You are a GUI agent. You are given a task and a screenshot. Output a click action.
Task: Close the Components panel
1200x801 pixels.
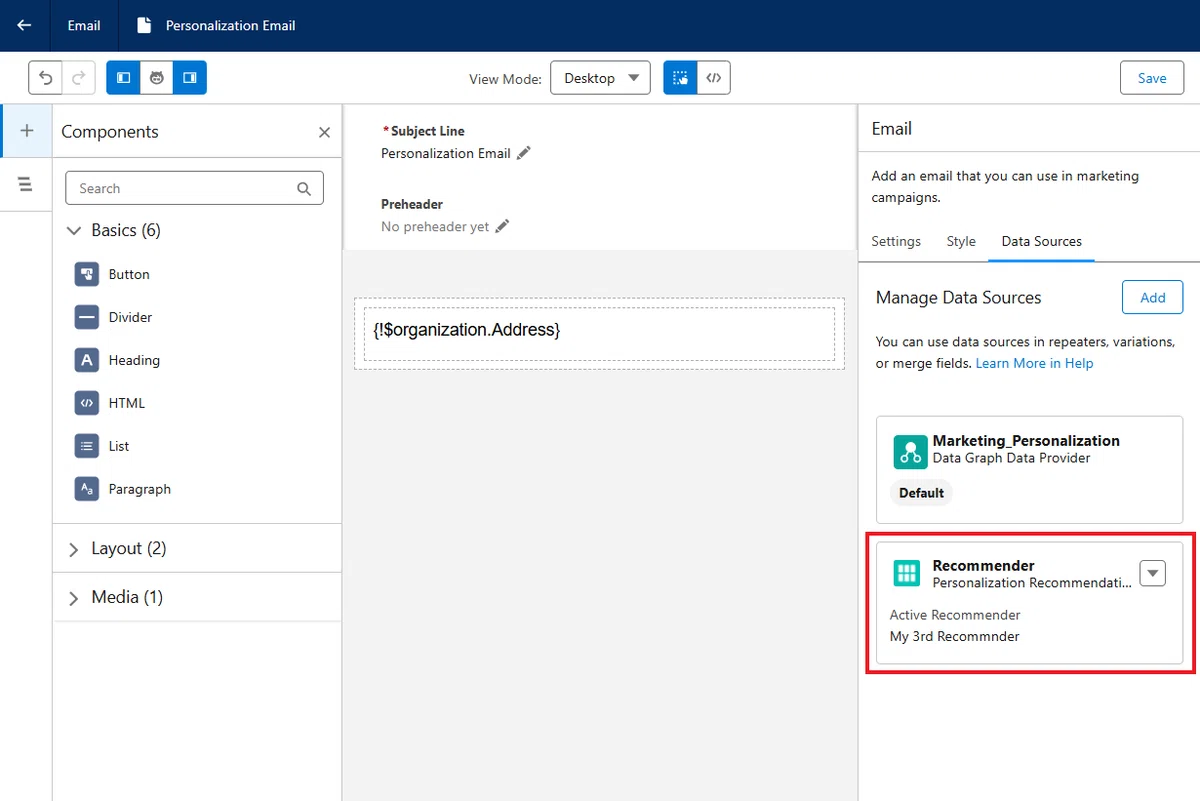coord(324,132)
